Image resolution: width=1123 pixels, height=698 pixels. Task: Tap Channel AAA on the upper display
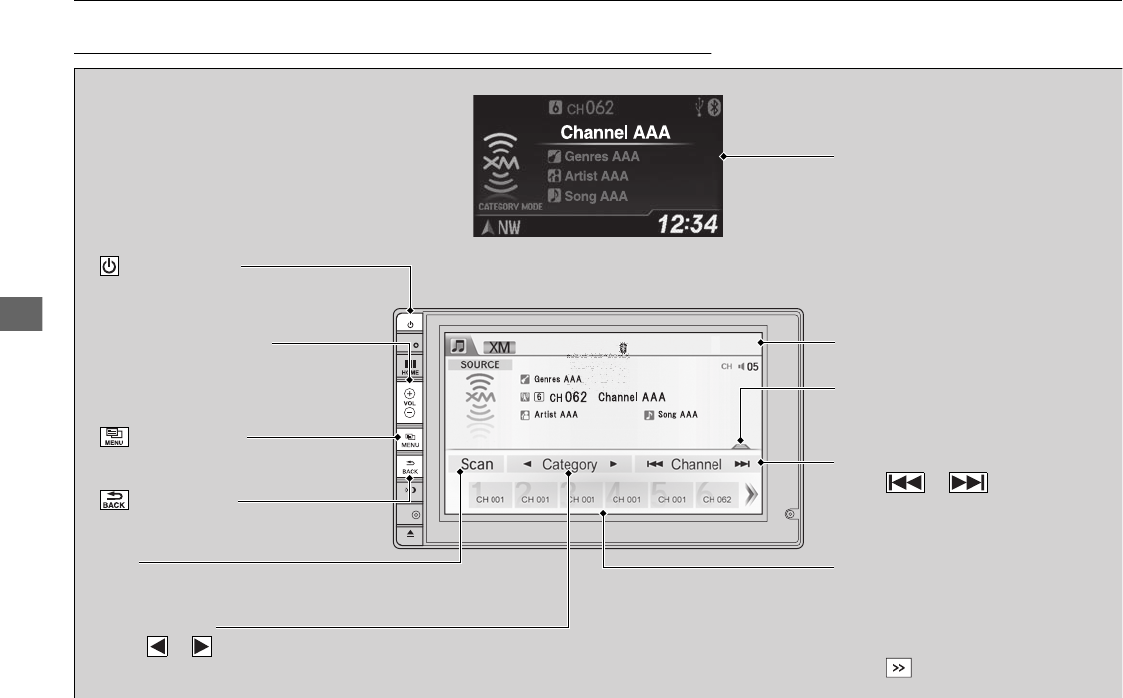[x=615, y=132]
